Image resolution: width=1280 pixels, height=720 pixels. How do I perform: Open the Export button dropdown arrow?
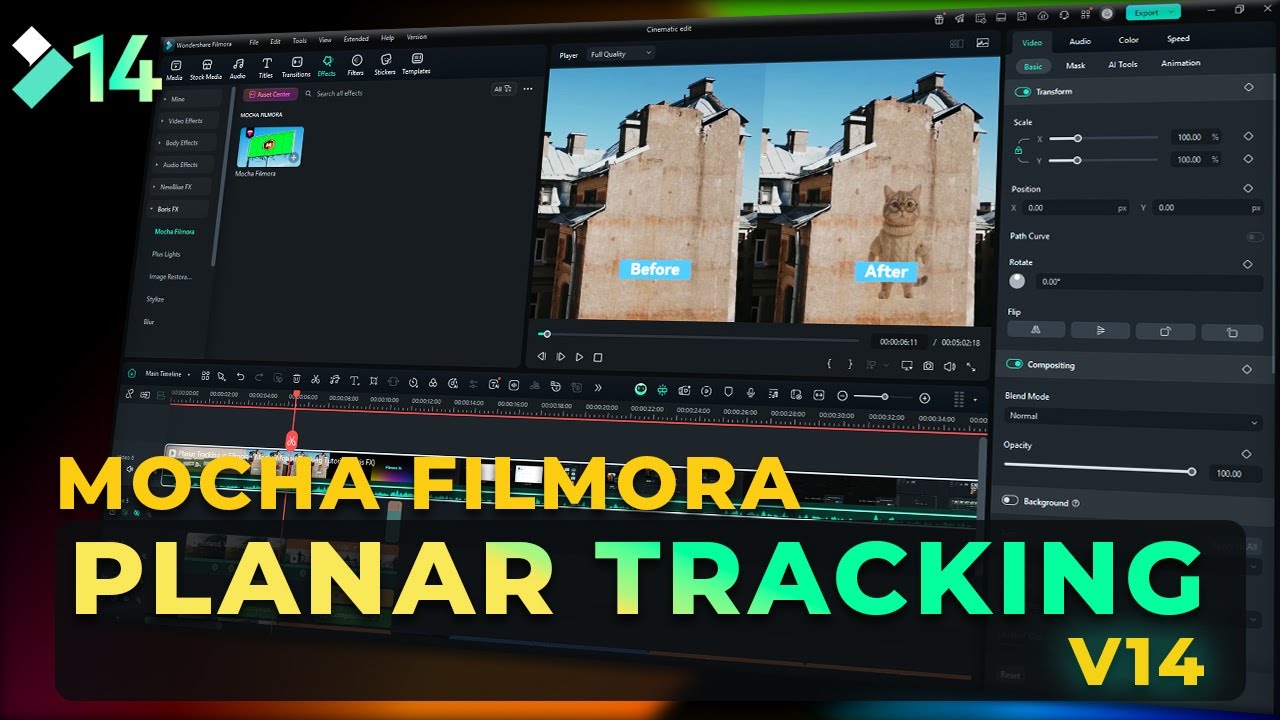click(x=1171, y=12)
